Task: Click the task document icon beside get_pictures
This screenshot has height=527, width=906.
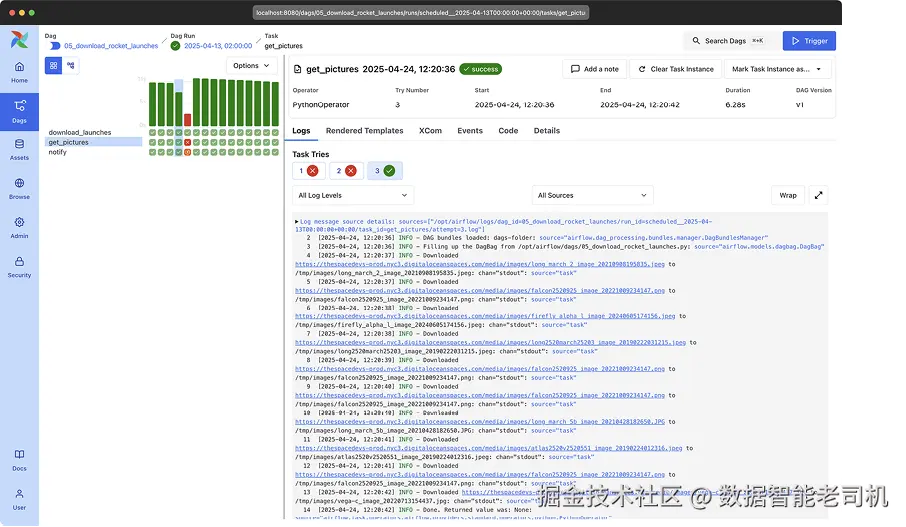Action: click(298, 69)
